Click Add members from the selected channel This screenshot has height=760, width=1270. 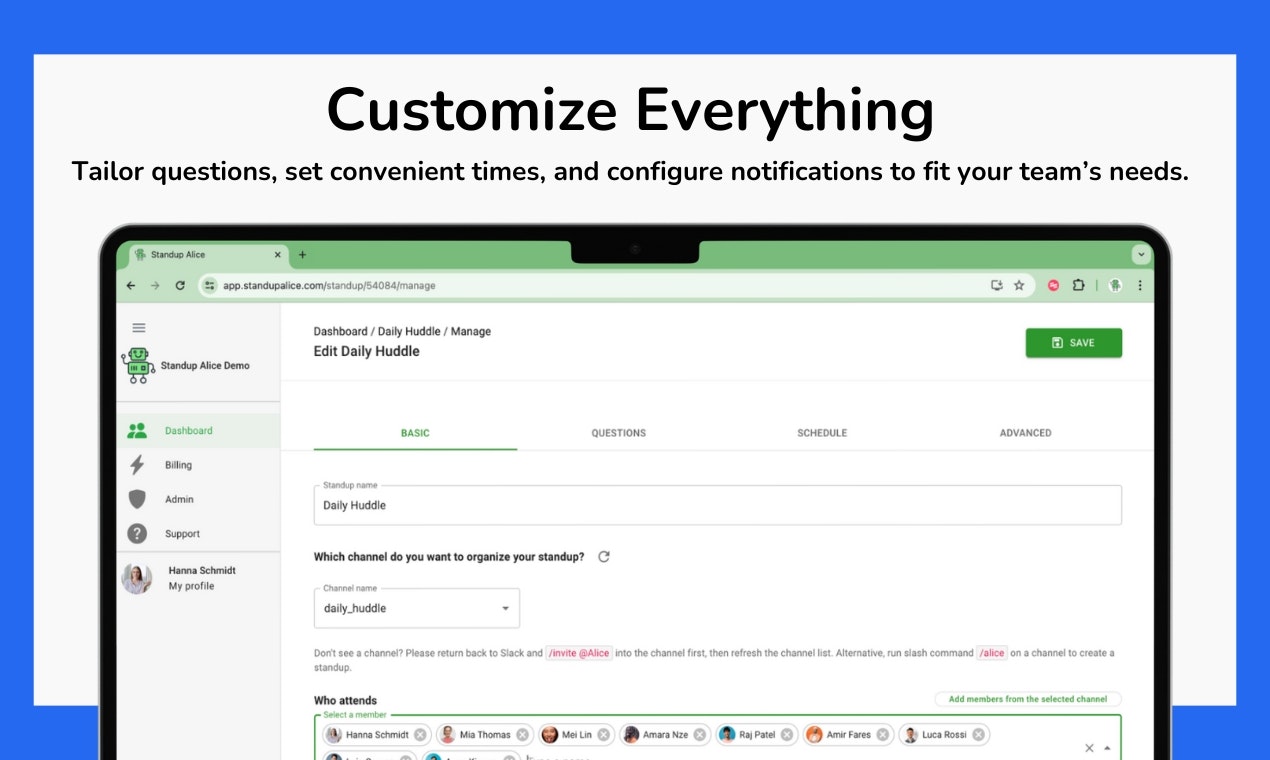pyautogui.click(x=1028, y=699)
